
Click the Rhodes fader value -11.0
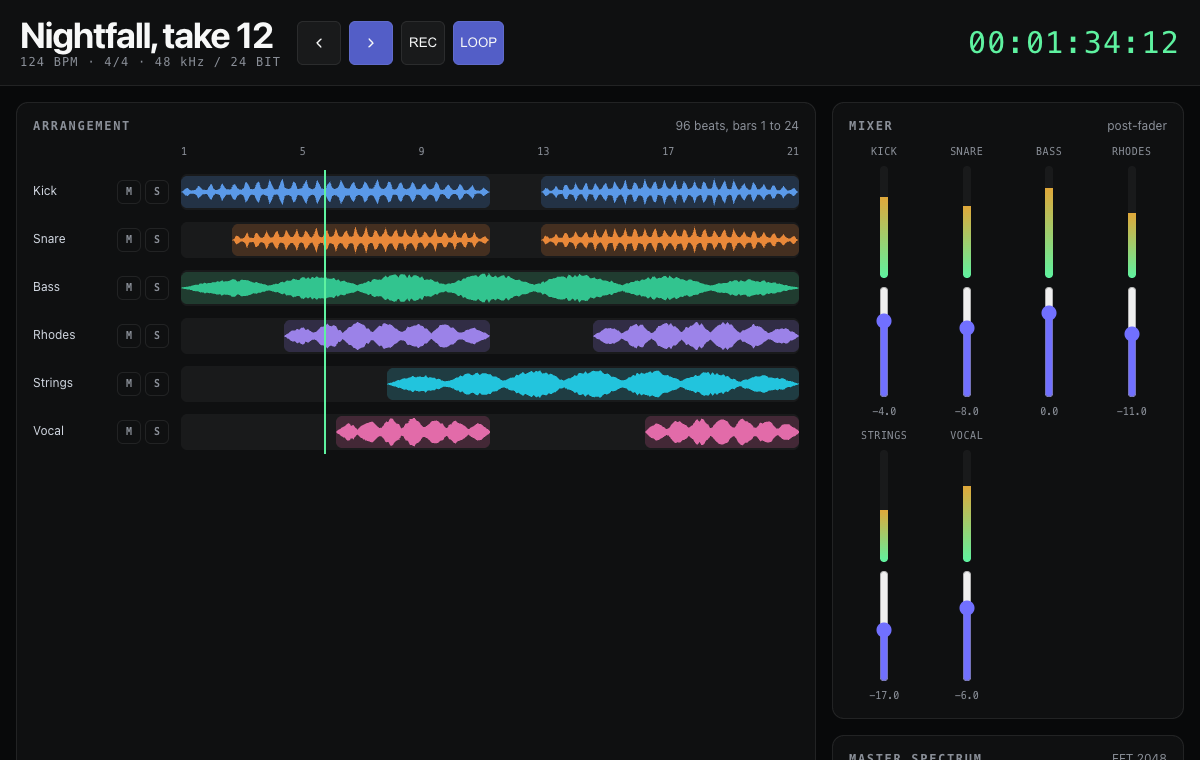tap(1132, 412)
